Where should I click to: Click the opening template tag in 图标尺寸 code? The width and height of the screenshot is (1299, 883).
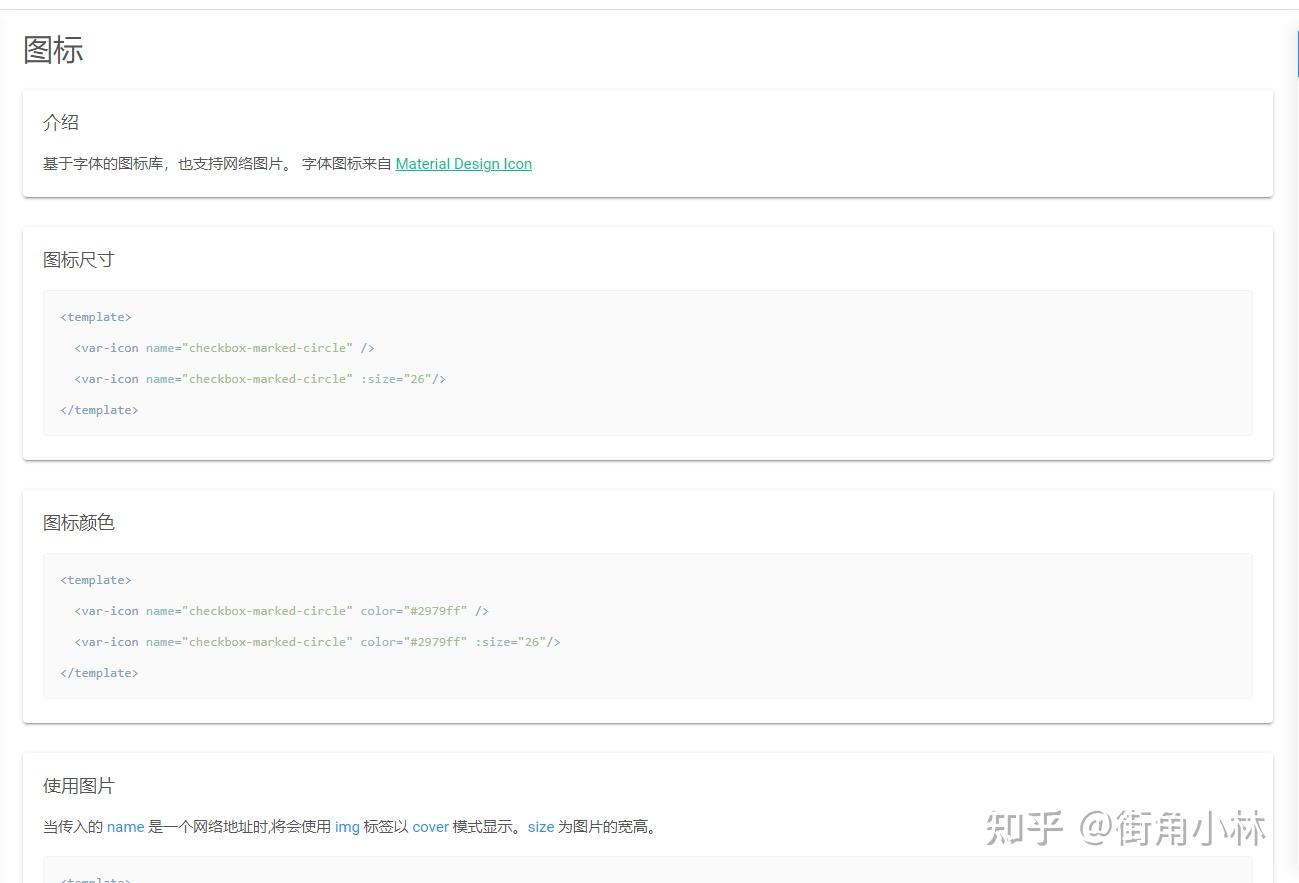[95, 316]
